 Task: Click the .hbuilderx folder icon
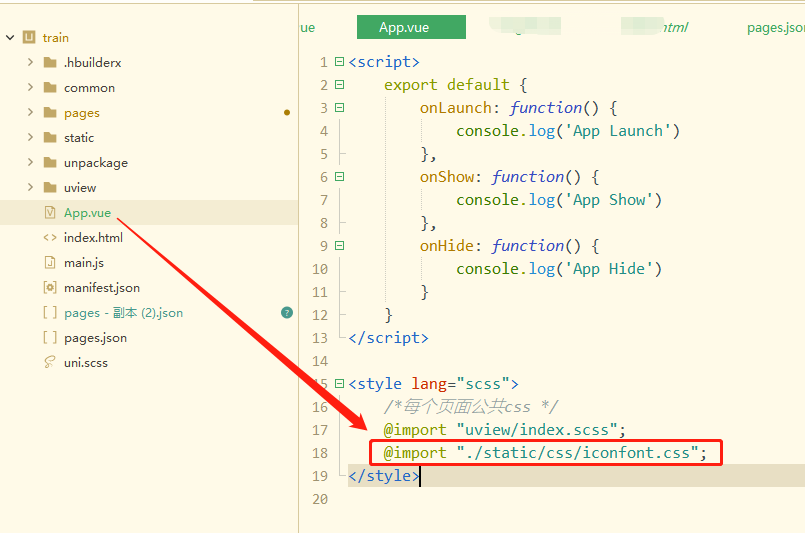tap(50, 62)
